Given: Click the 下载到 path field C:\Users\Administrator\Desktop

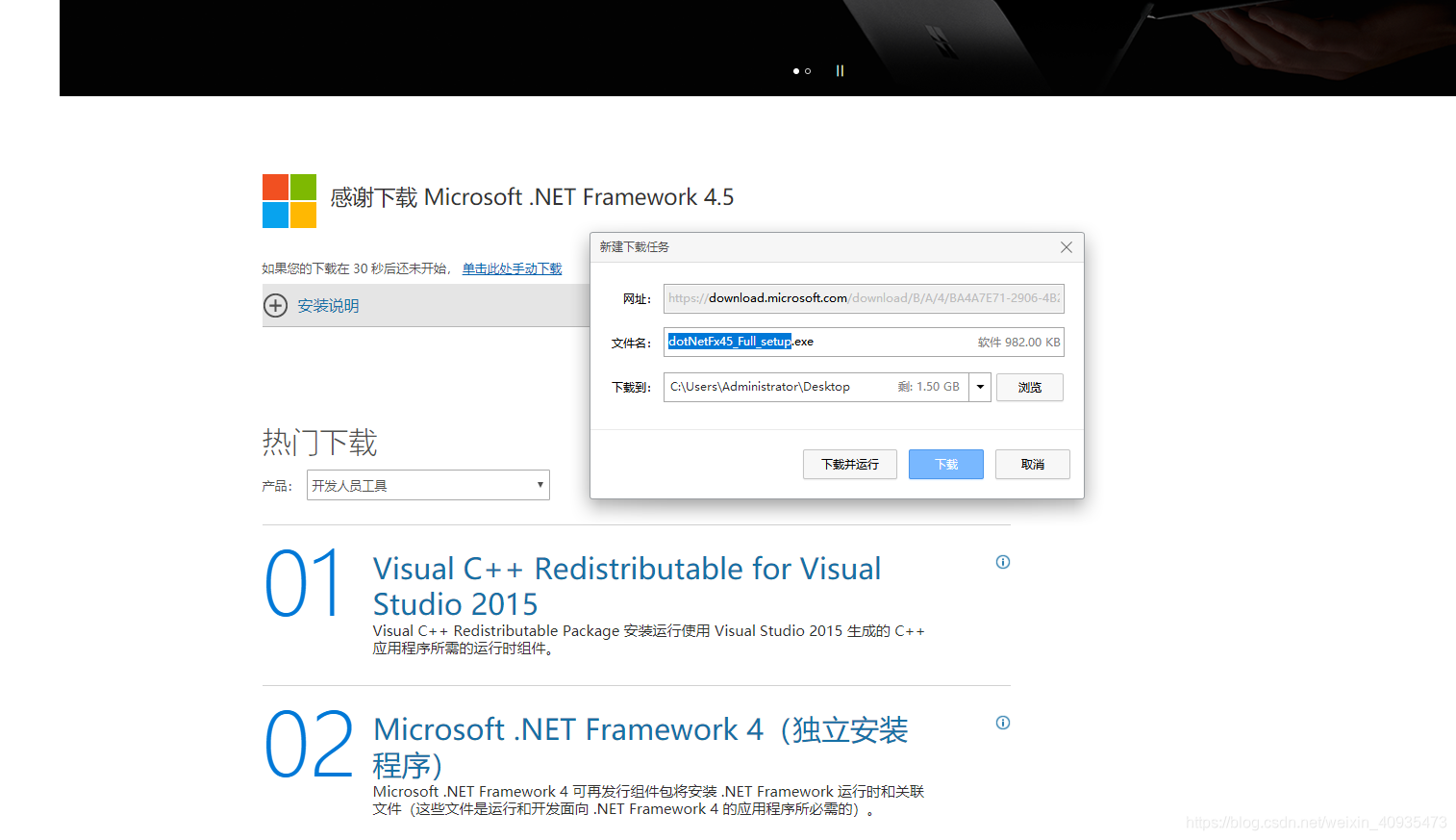Looking at the screenshot, I should [x=816, y=387].
